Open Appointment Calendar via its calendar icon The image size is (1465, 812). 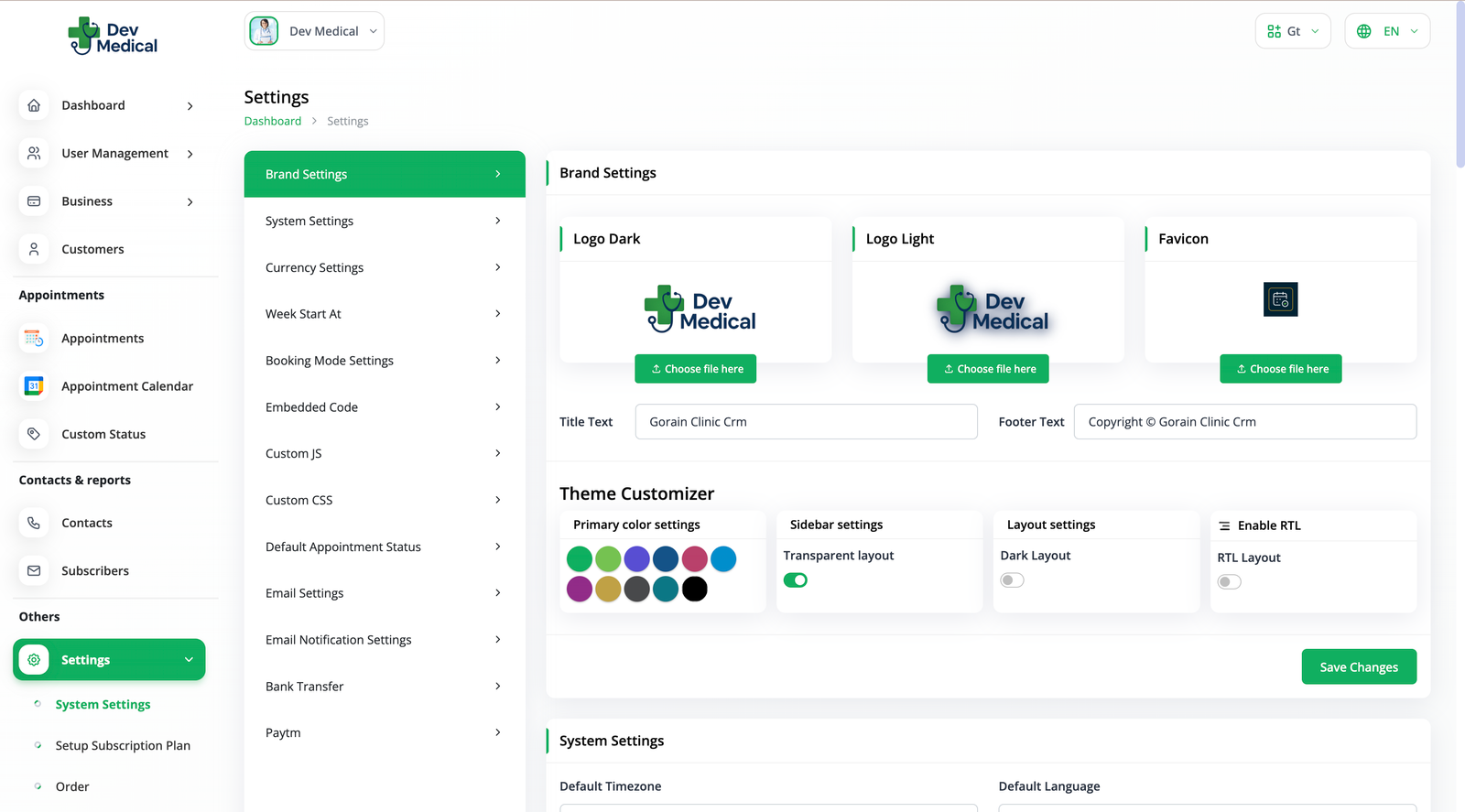pos(34,386)
